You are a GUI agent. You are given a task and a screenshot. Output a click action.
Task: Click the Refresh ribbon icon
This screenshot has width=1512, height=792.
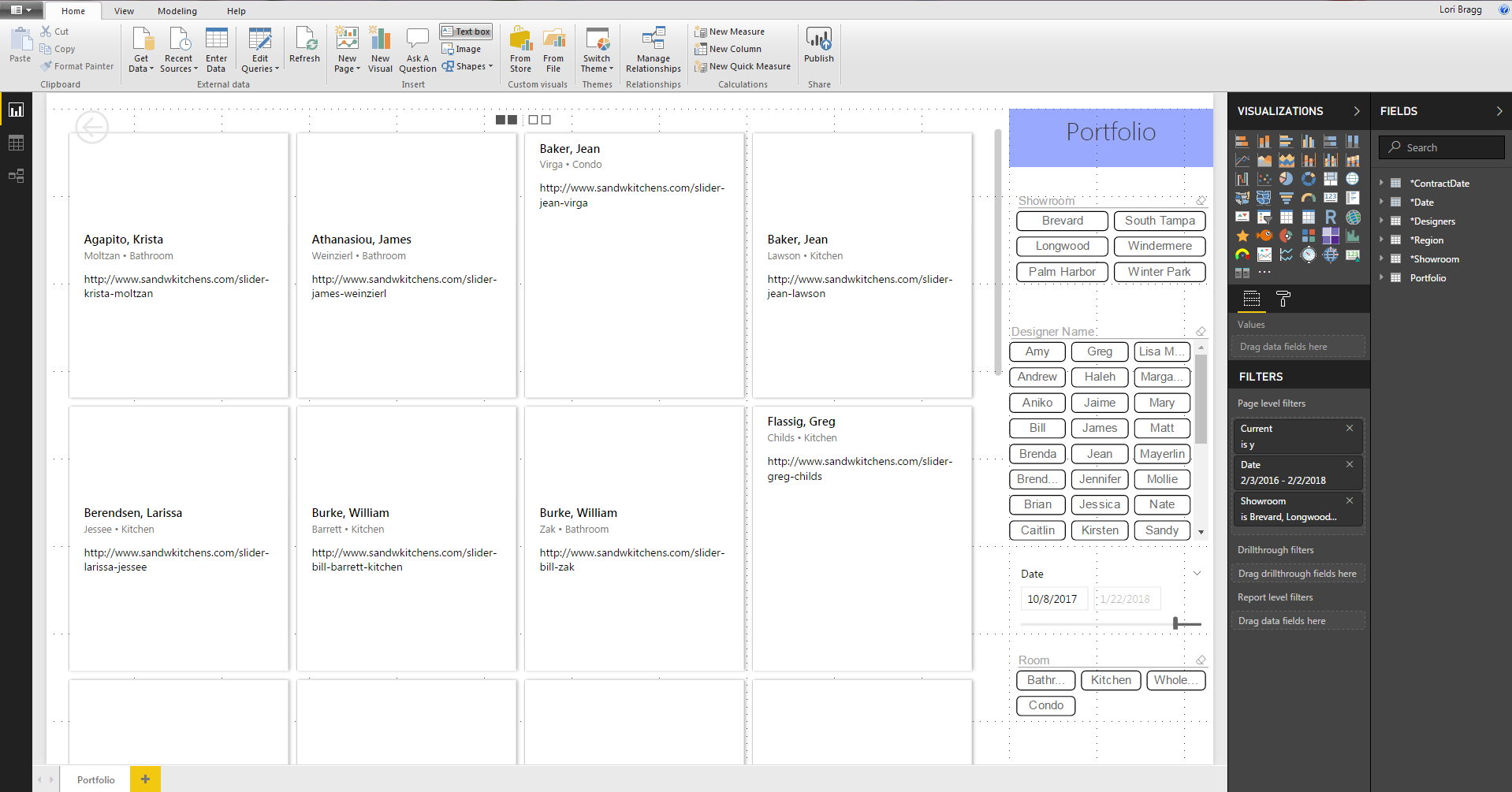click(x=304, y=45)
